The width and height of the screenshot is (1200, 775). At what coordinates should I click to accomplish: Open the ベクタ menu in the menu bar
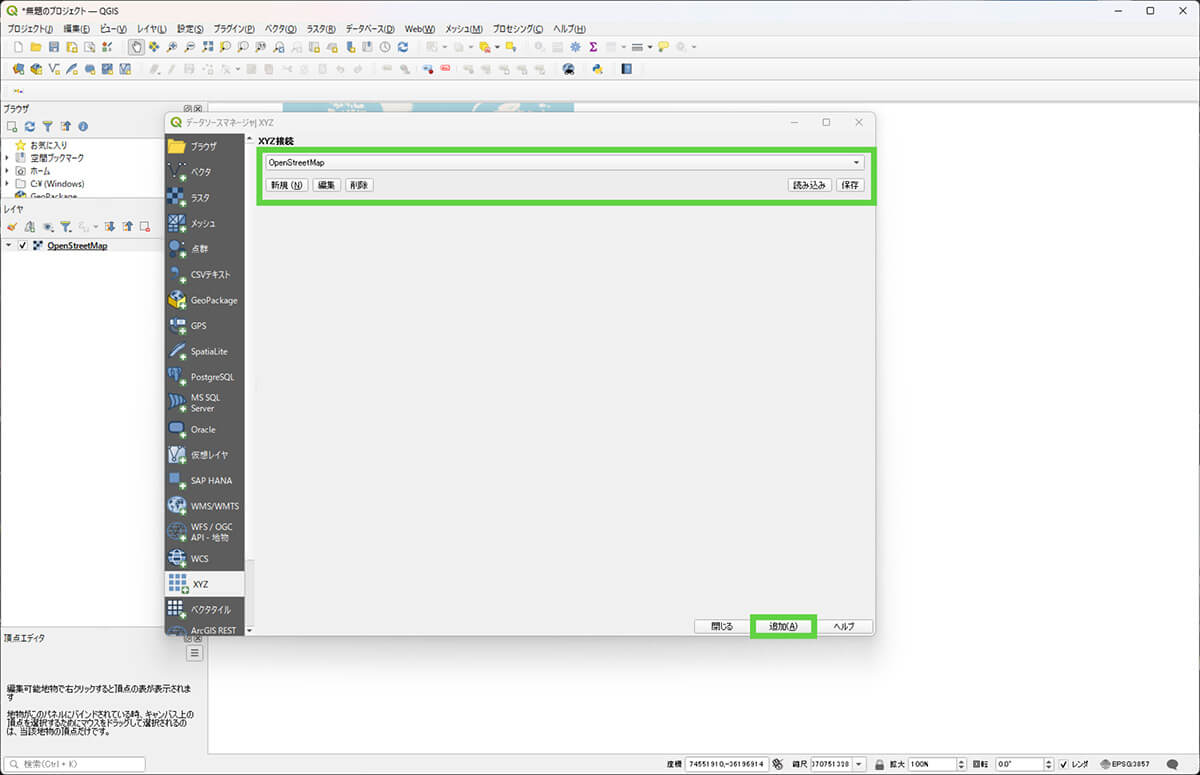(x=281, y=29)
